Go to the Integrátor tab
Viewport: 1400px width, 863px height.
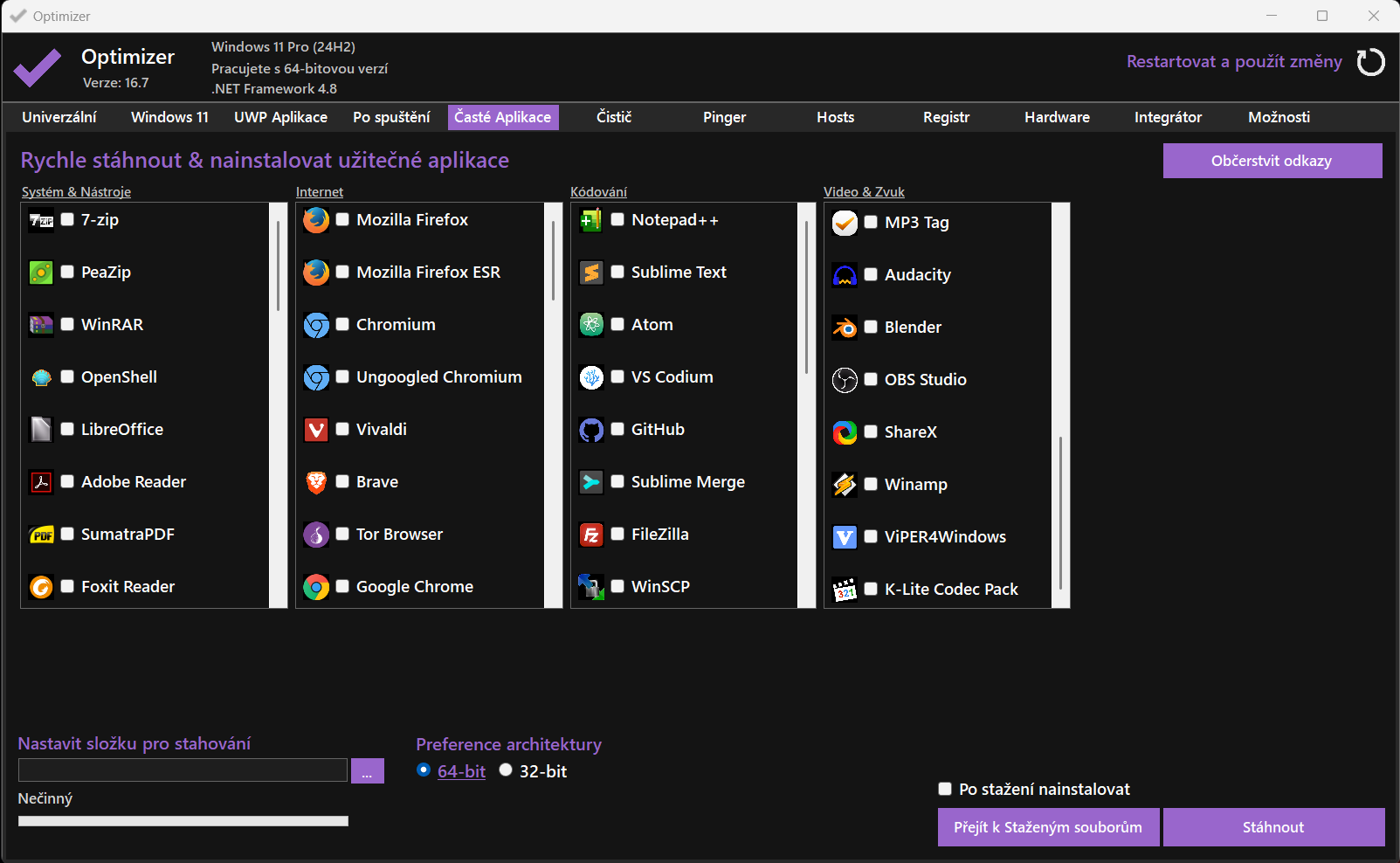1169,117
